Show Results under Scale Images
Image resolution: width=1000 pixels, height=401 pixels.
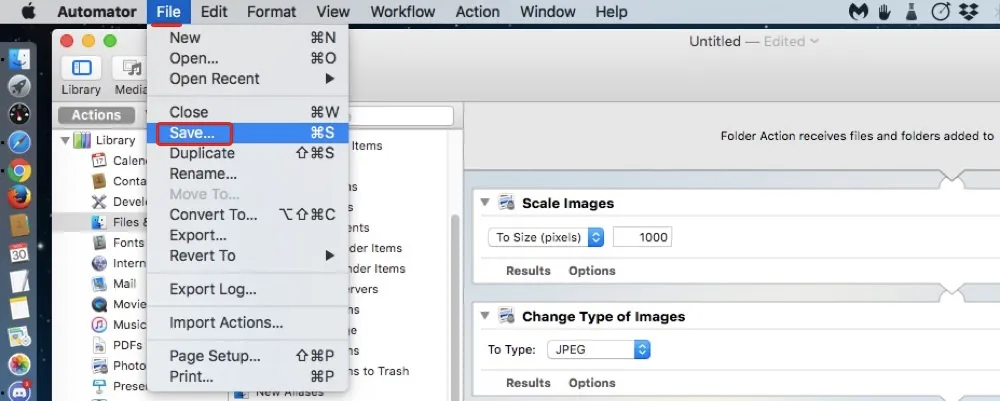pos(528,270)
